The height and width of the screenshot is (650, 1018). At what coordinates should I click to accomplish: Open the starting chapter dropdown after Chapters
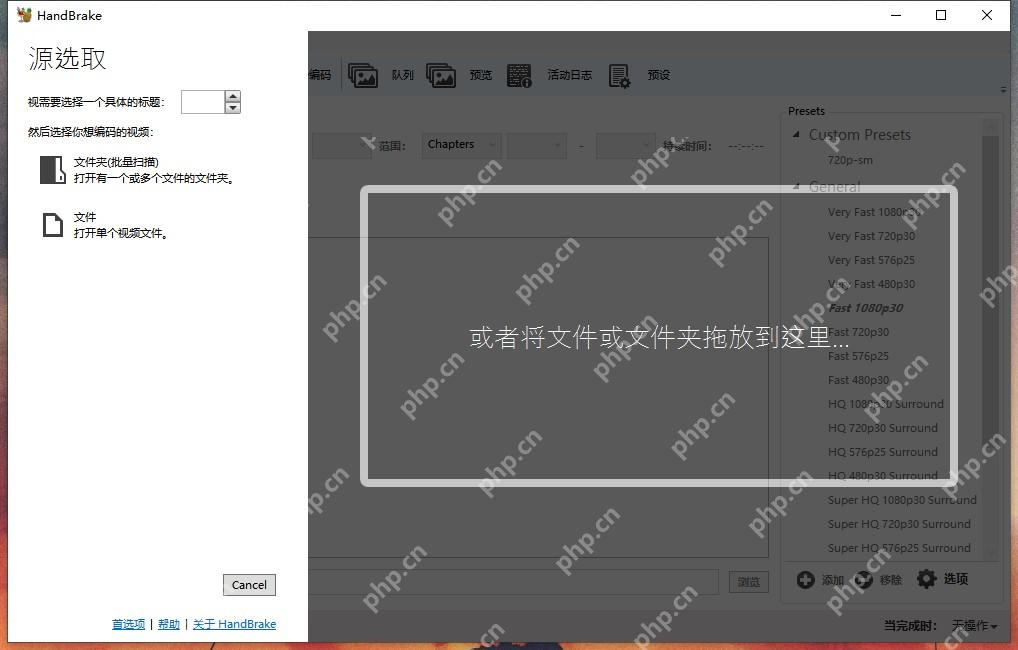point(537,145)
